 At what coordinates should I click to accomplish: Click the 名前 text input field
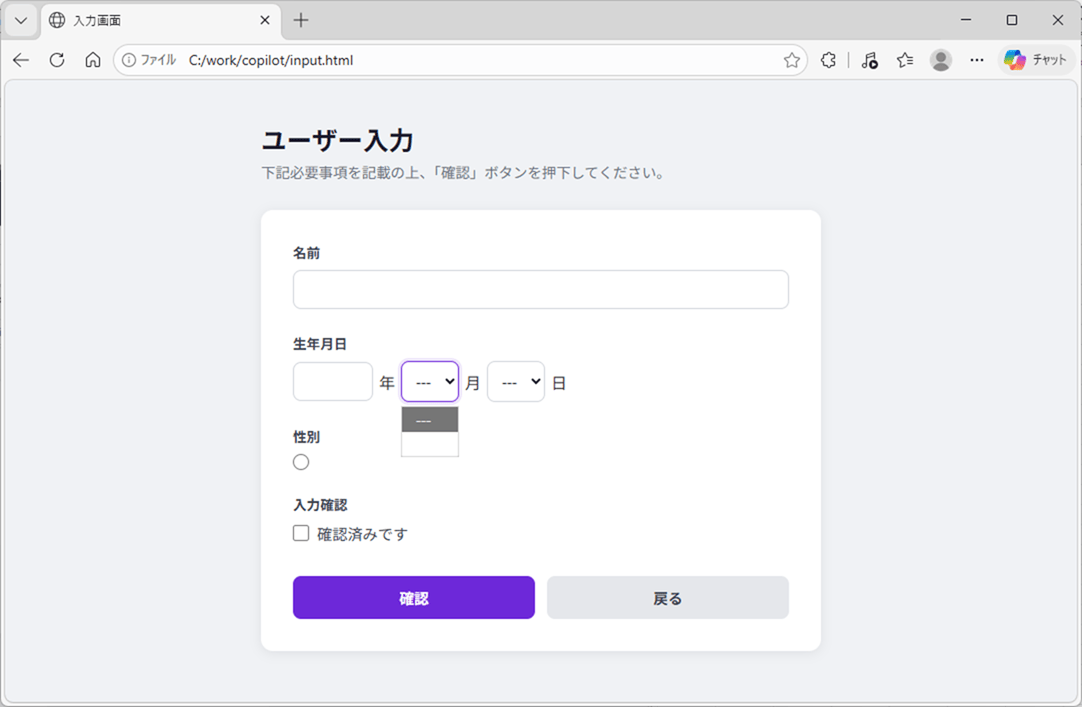[x=540, y=290]
